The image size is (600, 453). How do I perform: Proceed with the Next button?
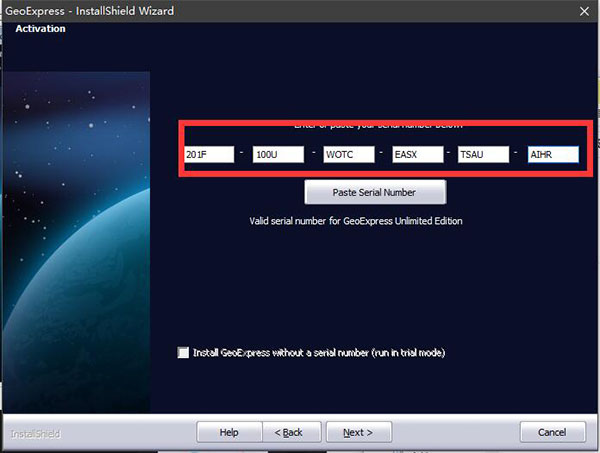[359, 432]
